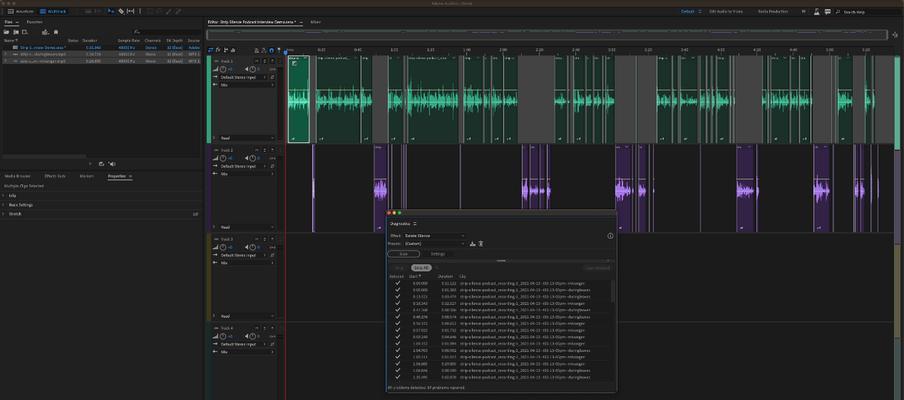The height and width of the screenshot is (400, 904).
Task: Uncheck the first detected silence row
Action: coord(397,284)
